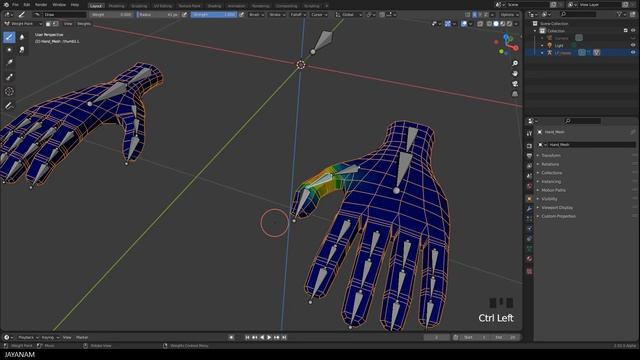Open the Material properties tab

(x=529, y=259)
